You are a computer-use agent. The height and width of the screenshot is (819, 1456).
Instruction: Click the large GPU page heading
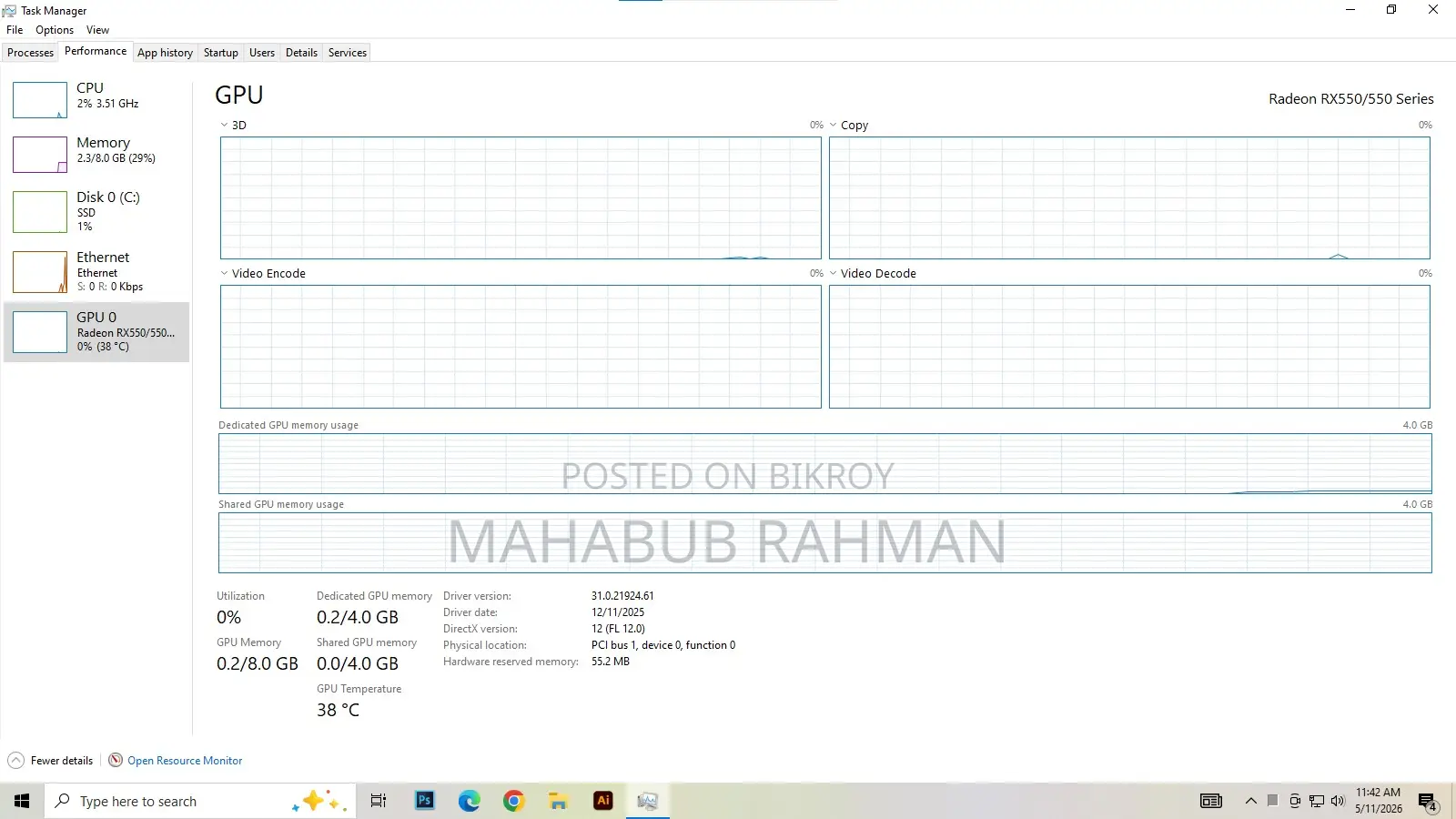coord(239,96)
